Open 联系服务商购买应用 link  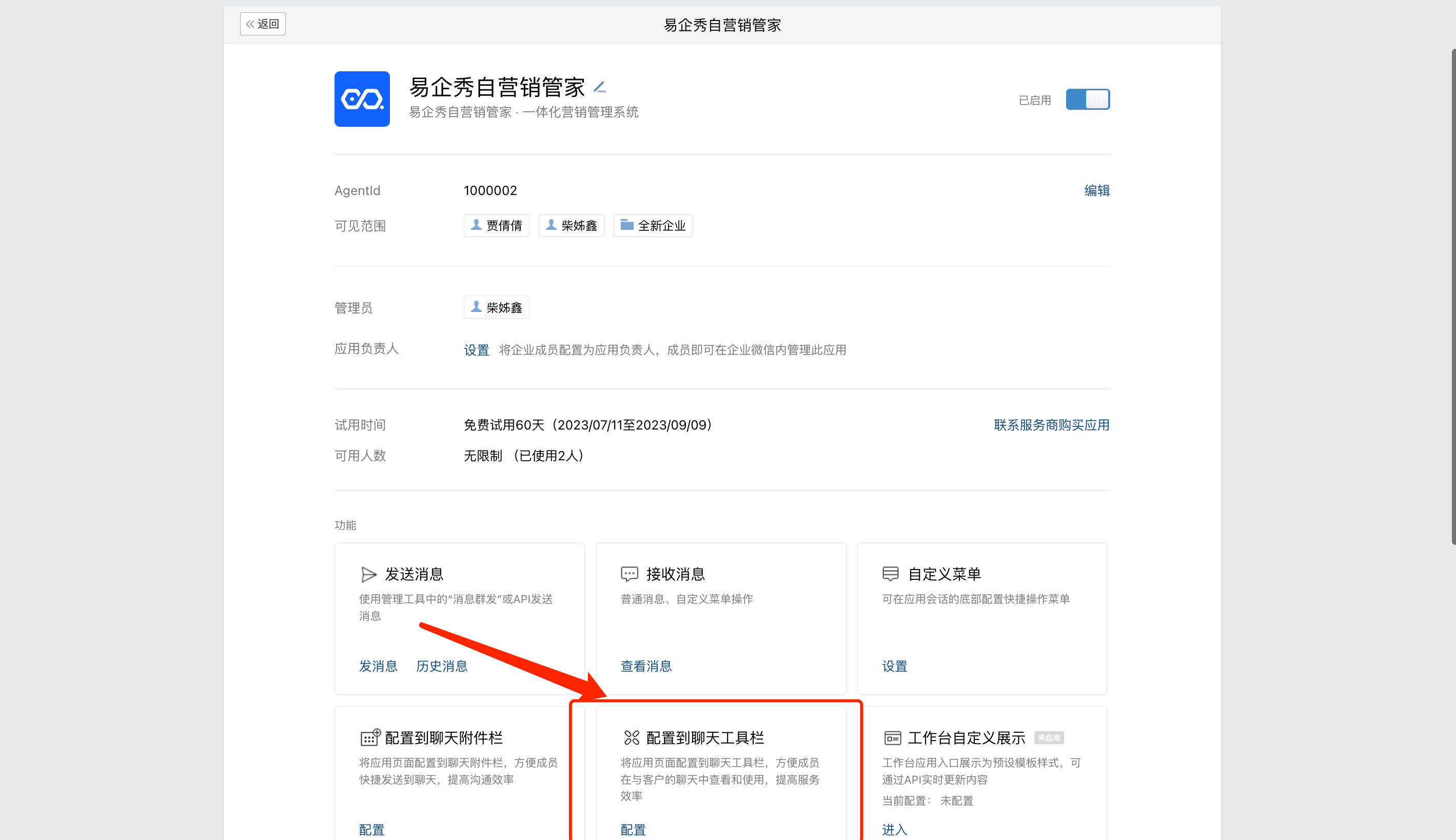pyautogui.click(x=1052, y=425)
